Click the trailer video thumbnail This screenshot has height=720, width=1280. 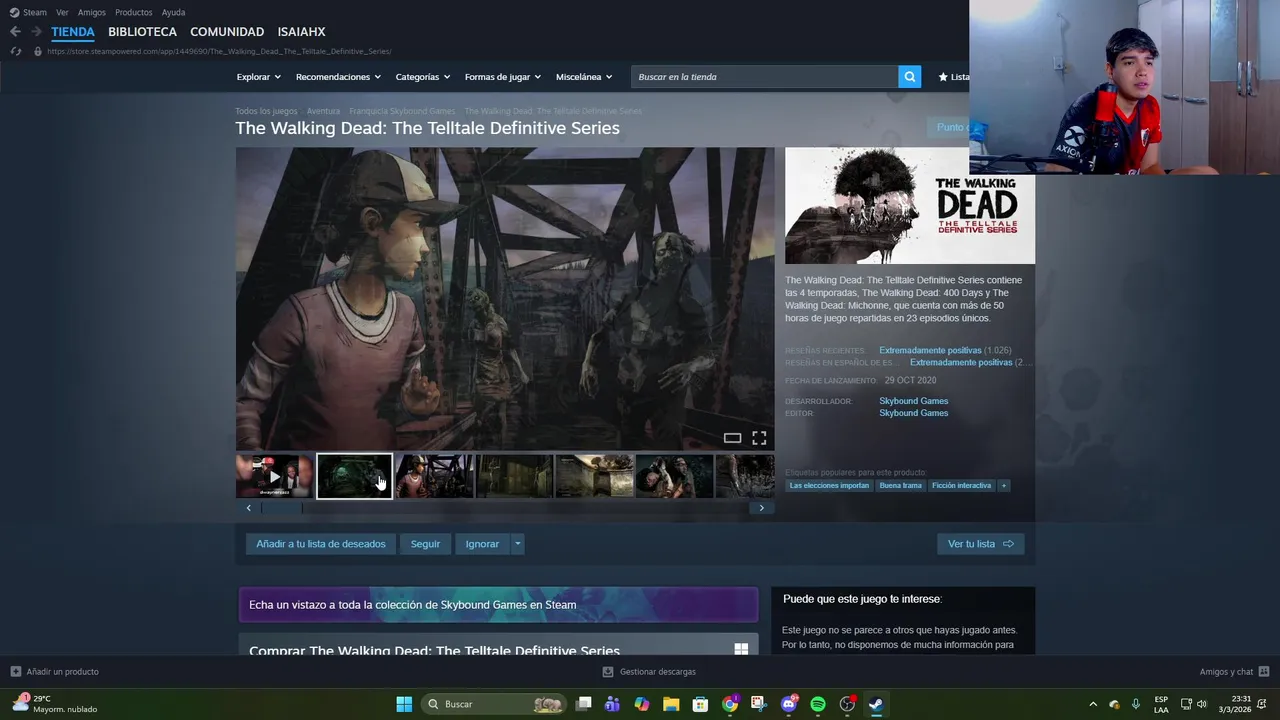pos(275,476)
